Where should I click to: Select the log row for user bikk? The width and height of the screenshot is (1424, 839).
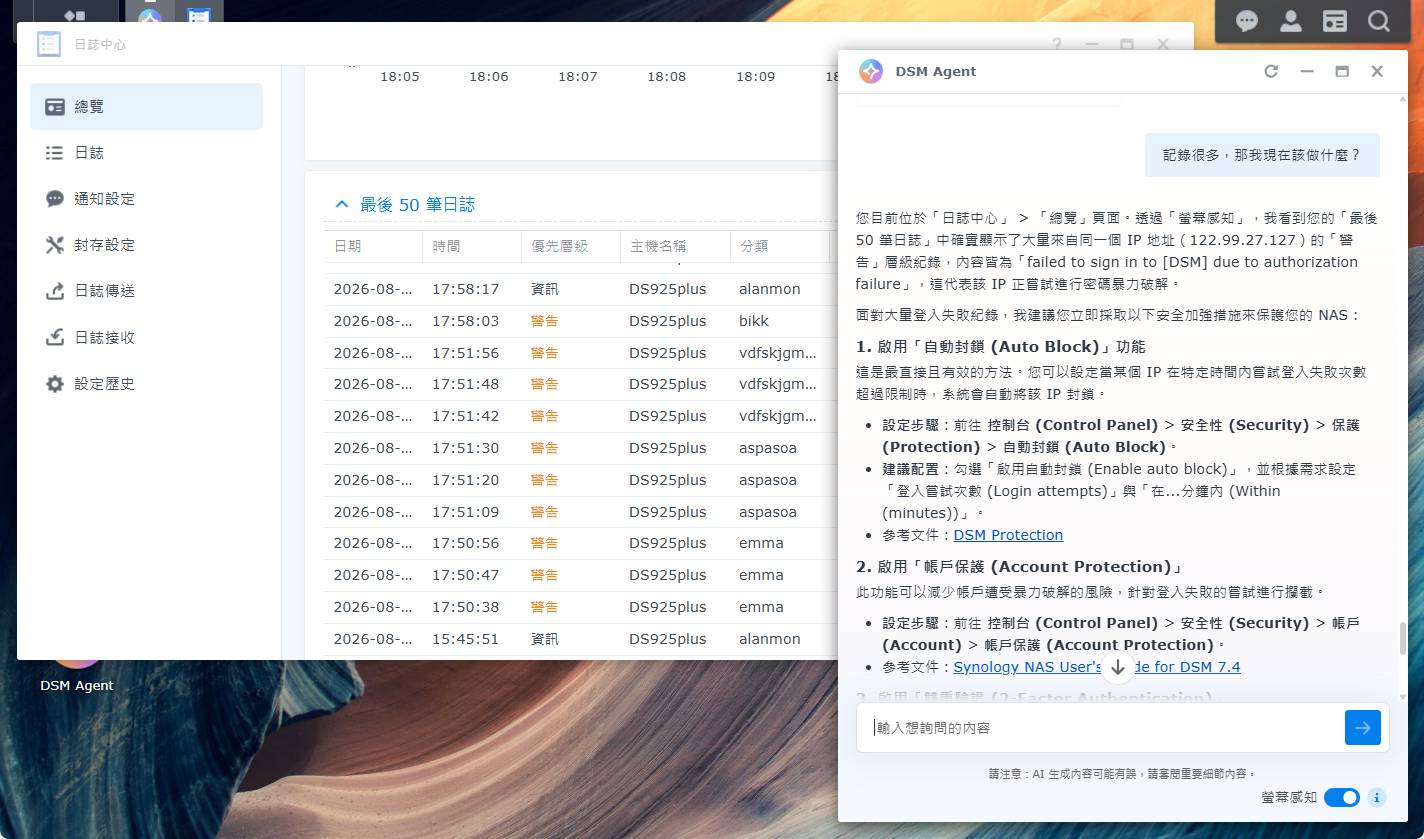tap(580, 321)
